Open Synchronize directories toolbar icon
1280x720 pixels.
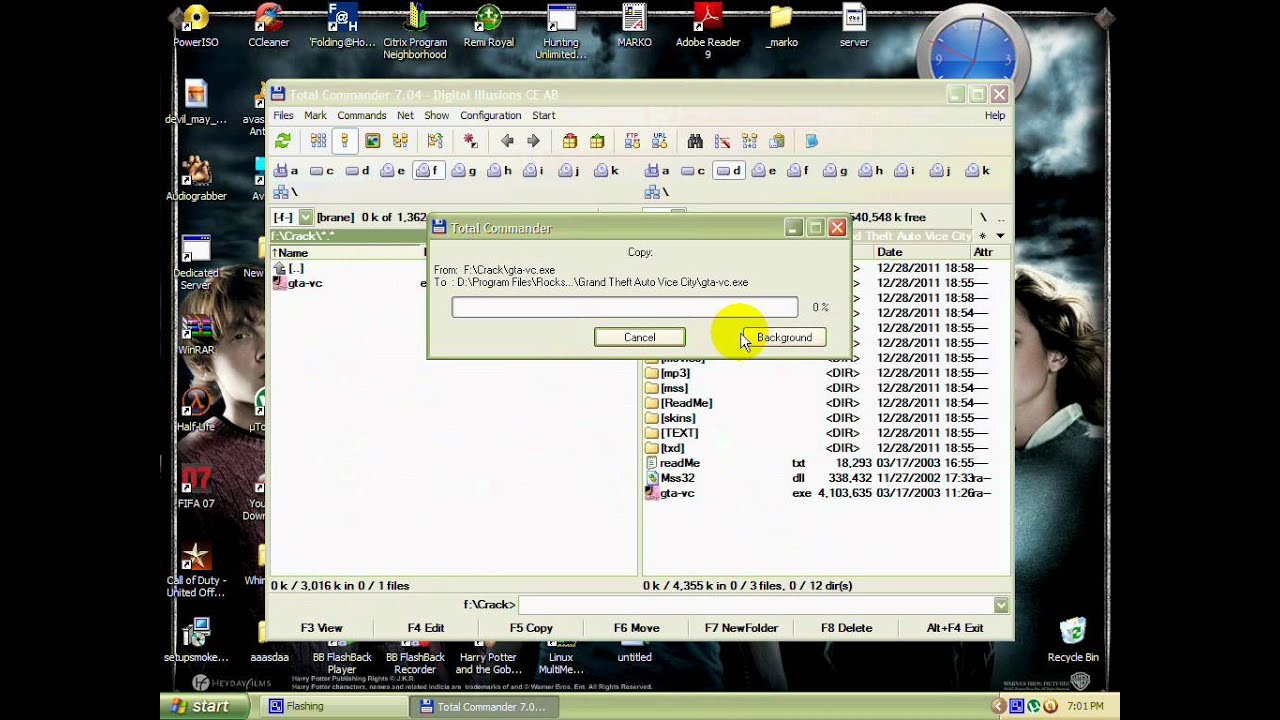(750, 141)
